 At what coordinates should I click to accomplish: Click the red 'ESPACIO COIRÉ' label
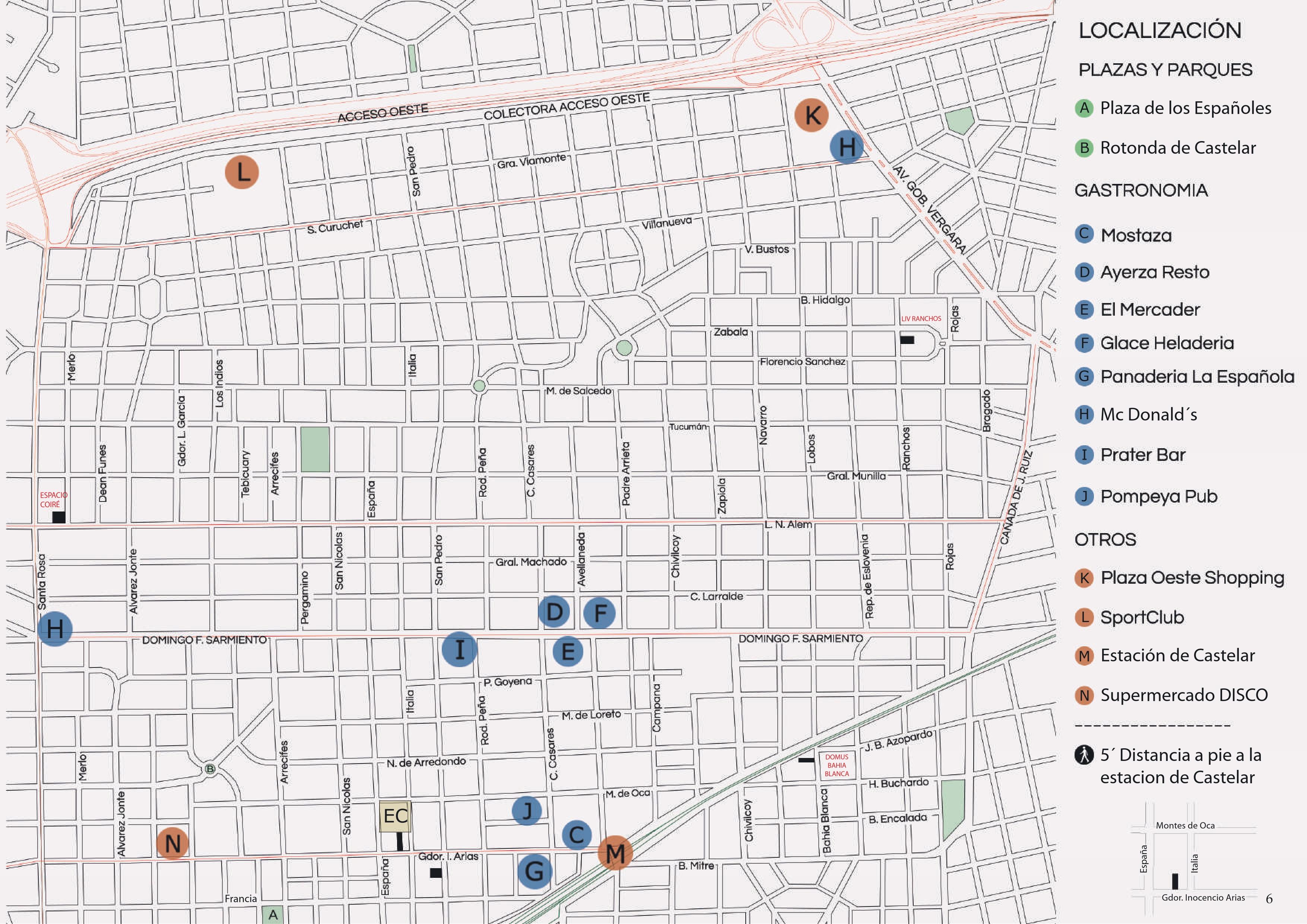pyautogui.click(x=54, y=500)
